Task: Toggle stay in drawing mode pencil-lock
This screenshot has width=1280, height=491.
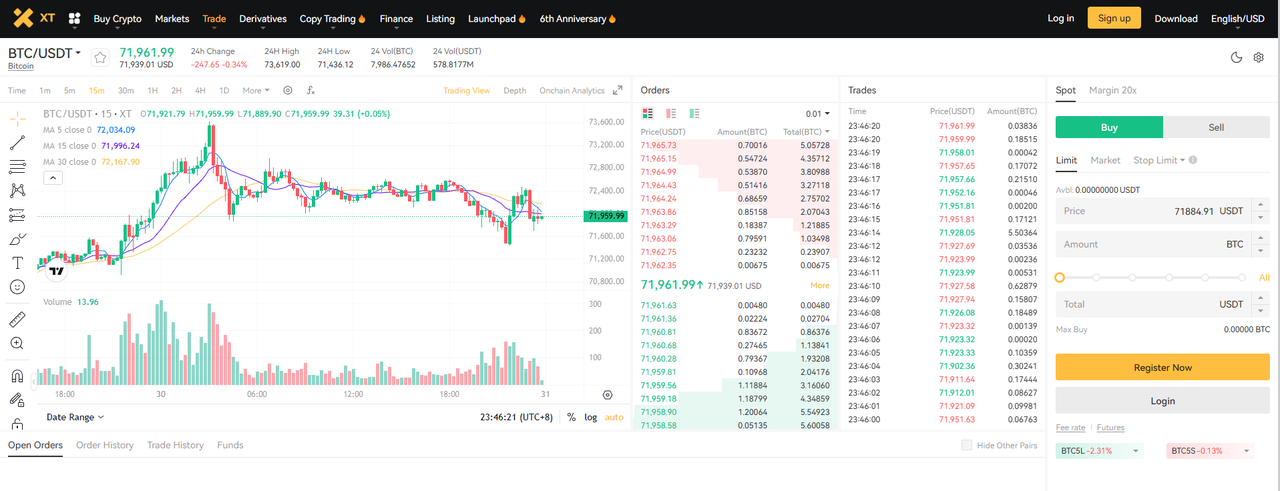Action: pos(17,400)
